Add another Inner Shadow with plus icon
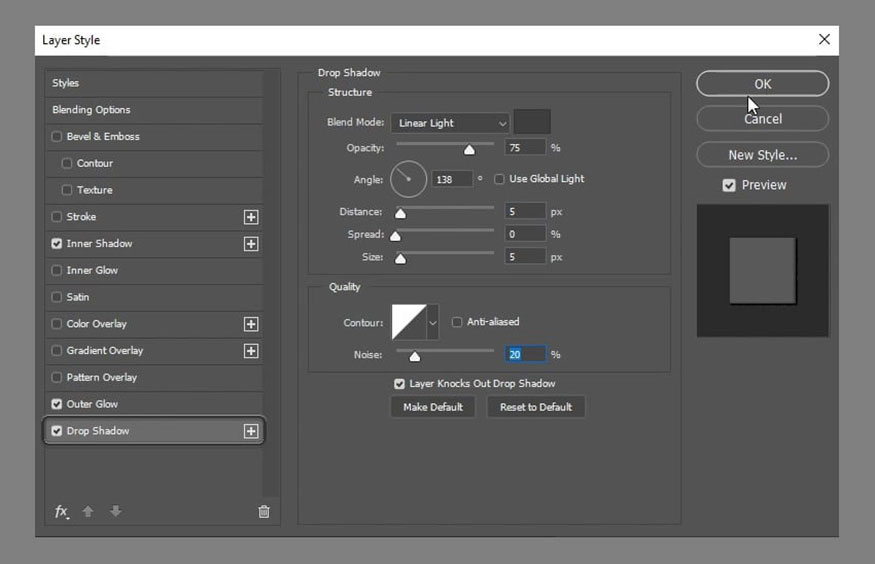The image size is (875, 564). click(251, 244)
